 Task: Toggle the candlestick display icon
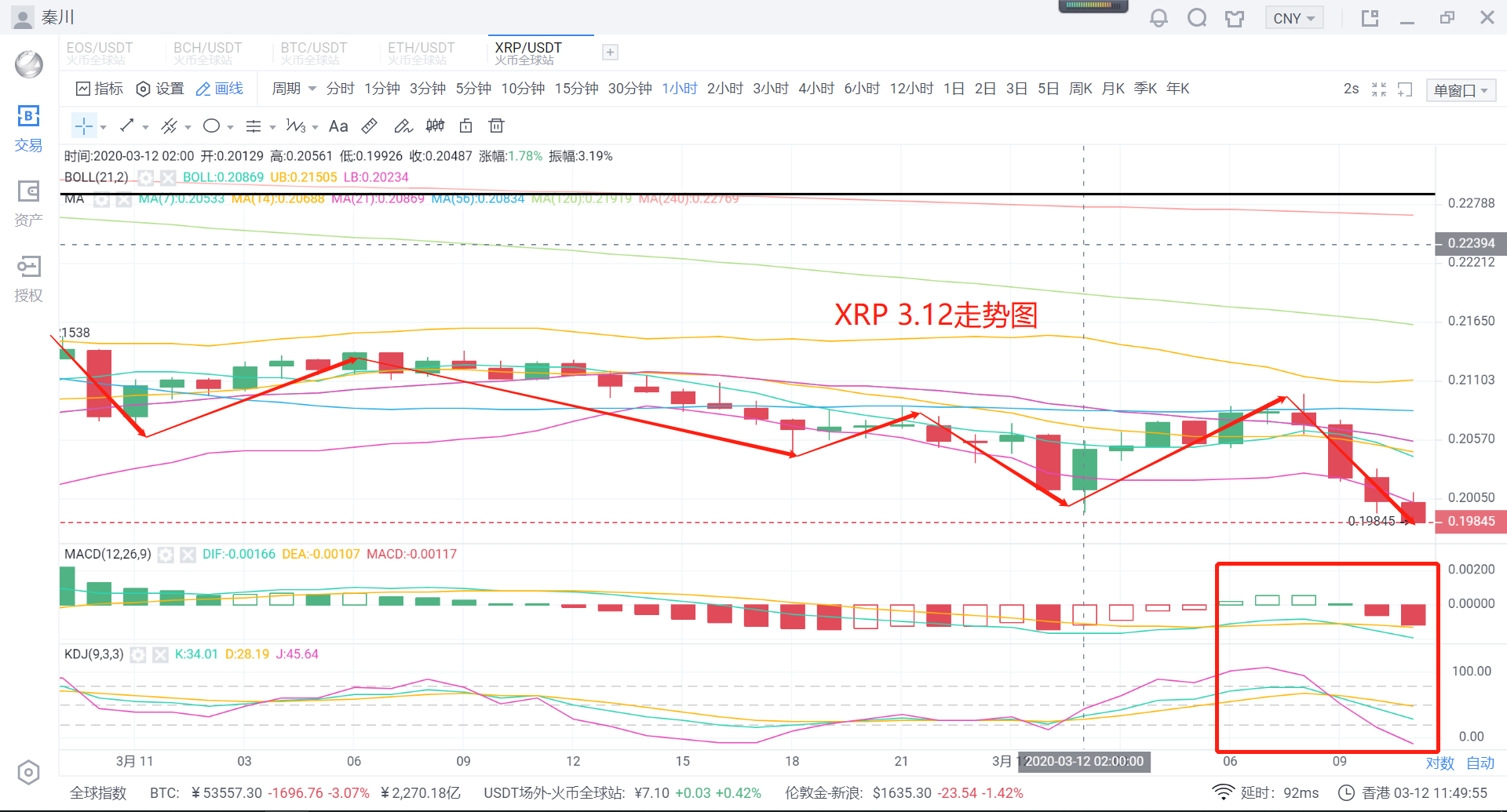435,126
